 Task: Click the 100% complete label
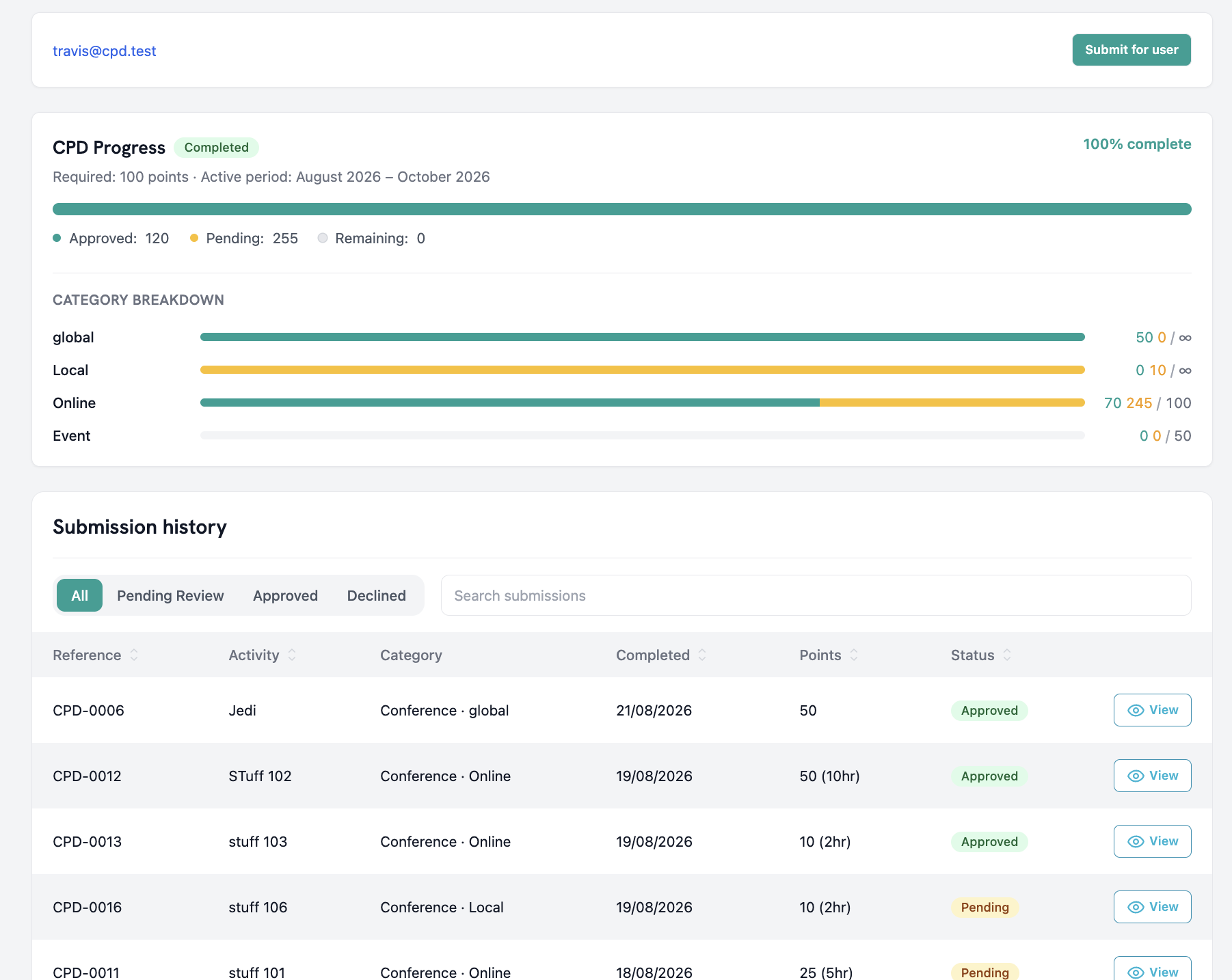pos(1137,144)
